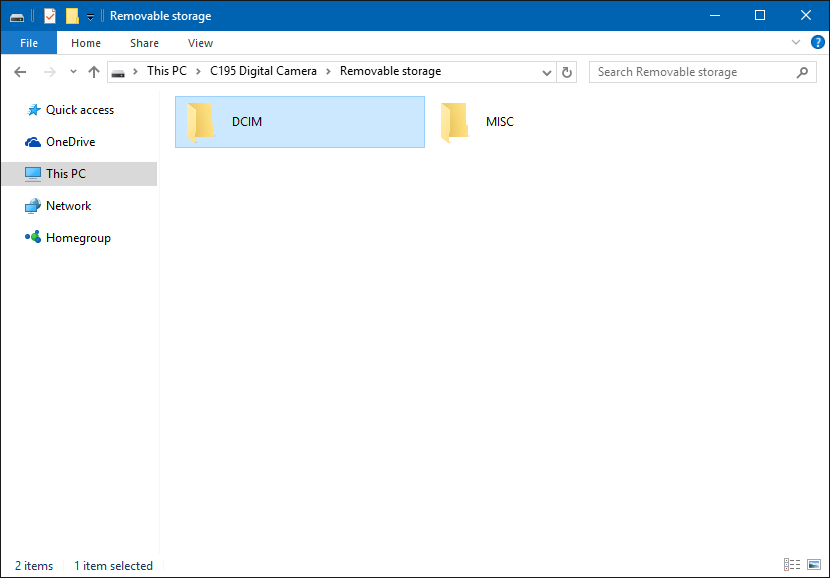
Task: Open Homegroup in navigation pane
Action: (x=79, y=238)
